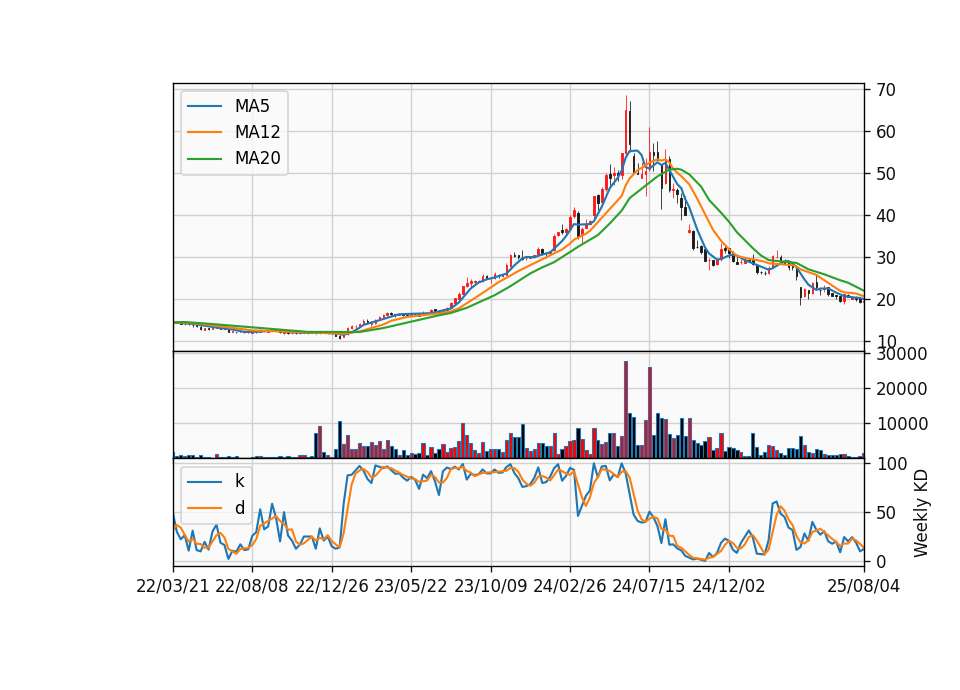The height and width of the screenshot is (690, 960).
Task: Click the d legend label
Action: point(240,508)
